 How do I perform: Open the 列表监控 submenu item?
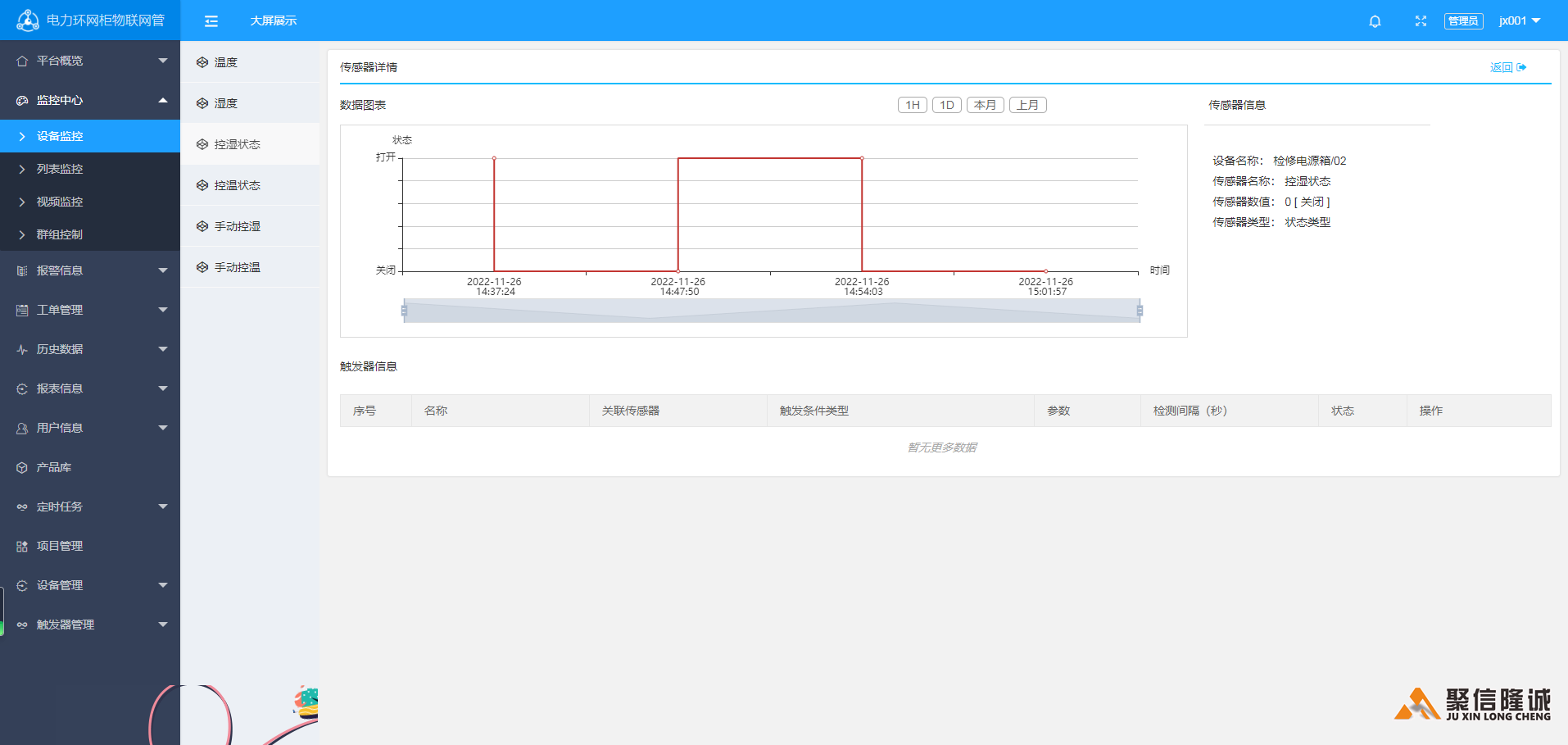(x=60, y=169)
